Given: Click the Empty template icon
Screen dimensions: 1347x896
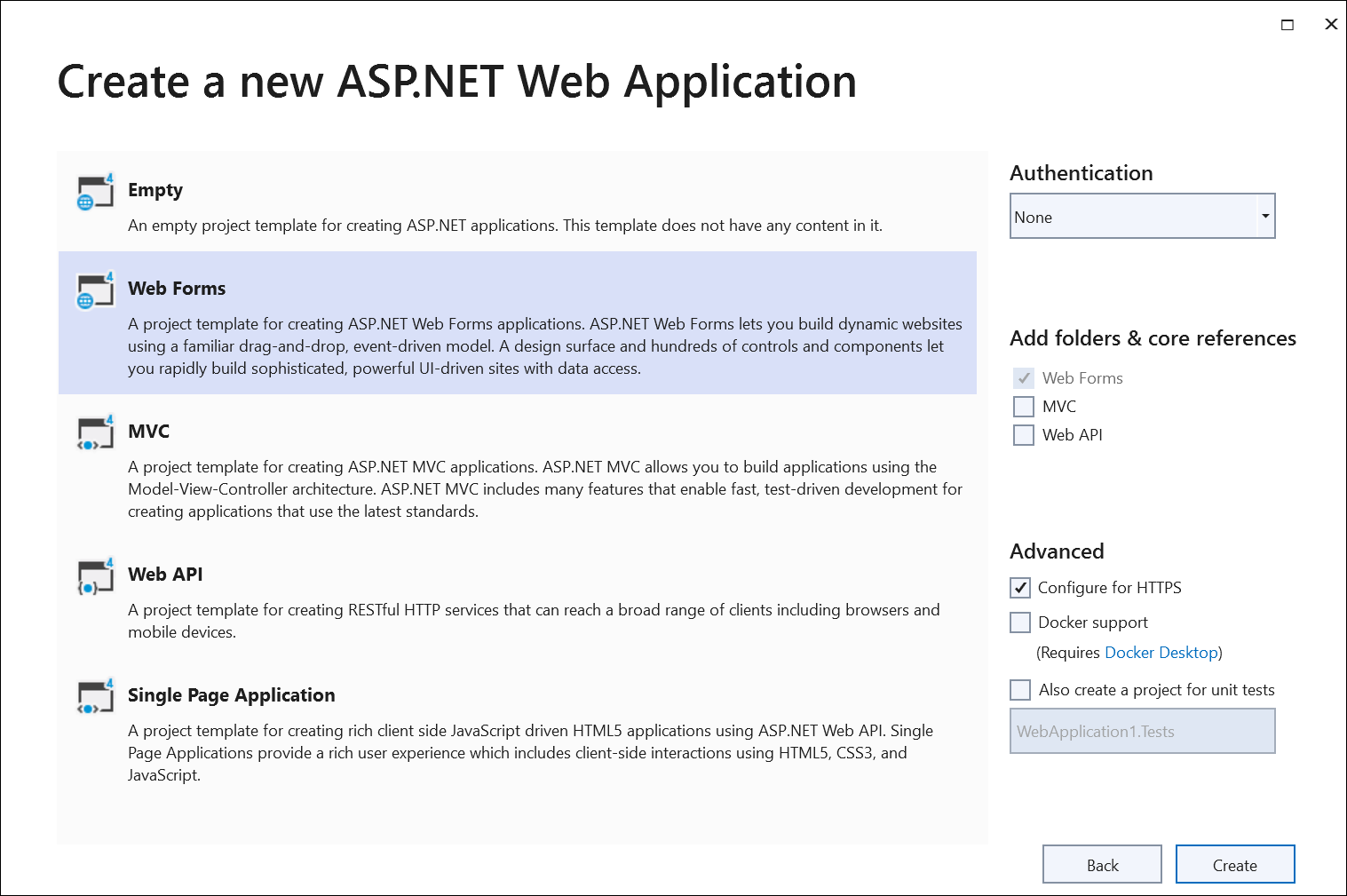Looking at the screenshot, I should [x=95, y=192].
